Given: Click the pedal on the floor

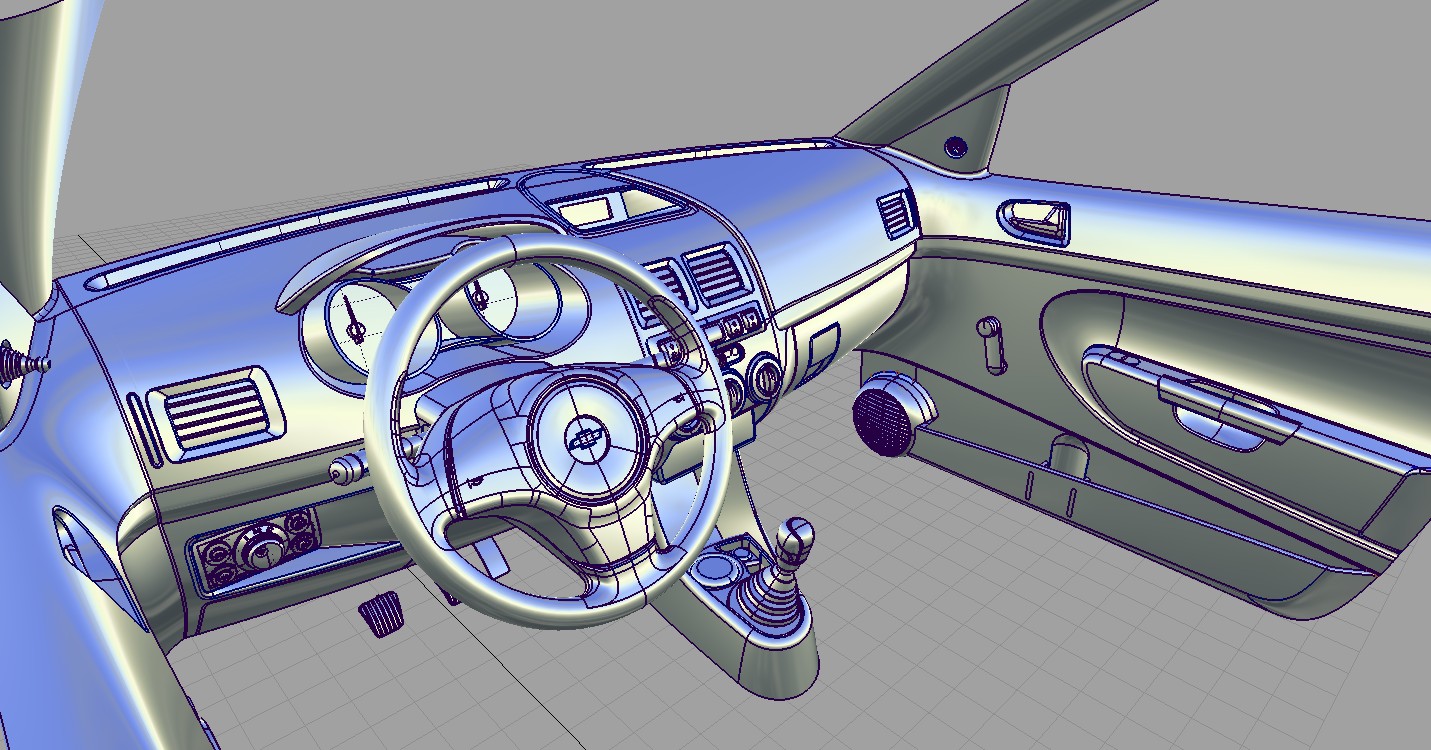Looking at the screenshot, I should click(x=379, y=613).
